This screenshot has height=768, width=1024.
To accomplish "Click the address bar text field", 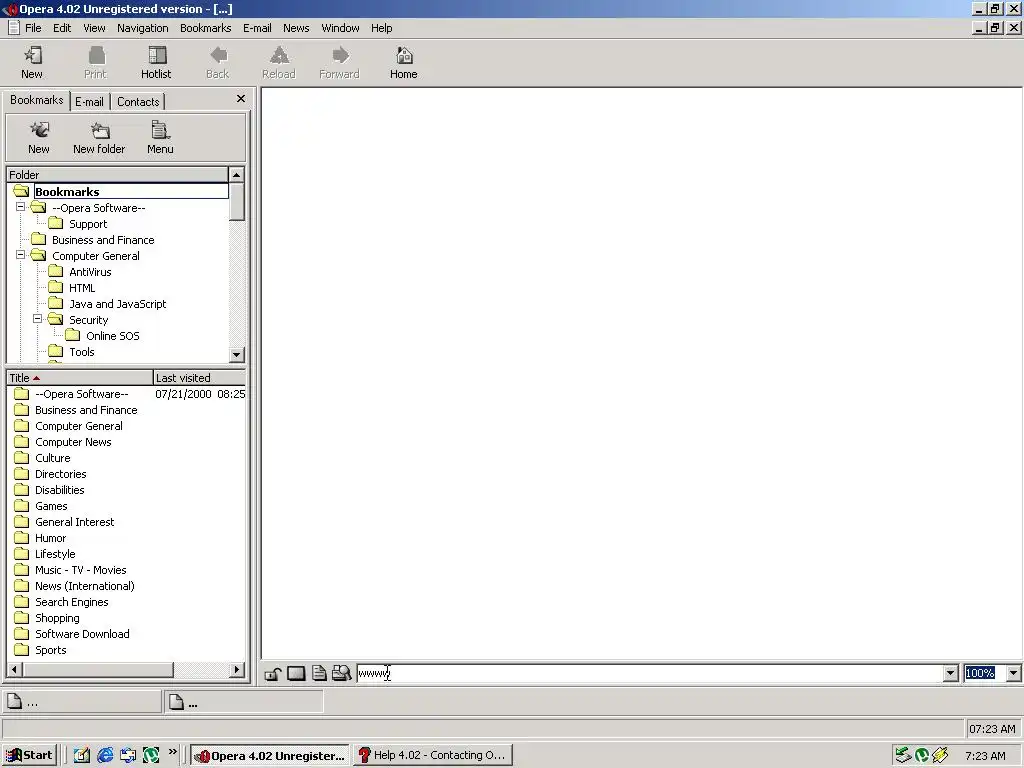I will [x=650, y=673].
